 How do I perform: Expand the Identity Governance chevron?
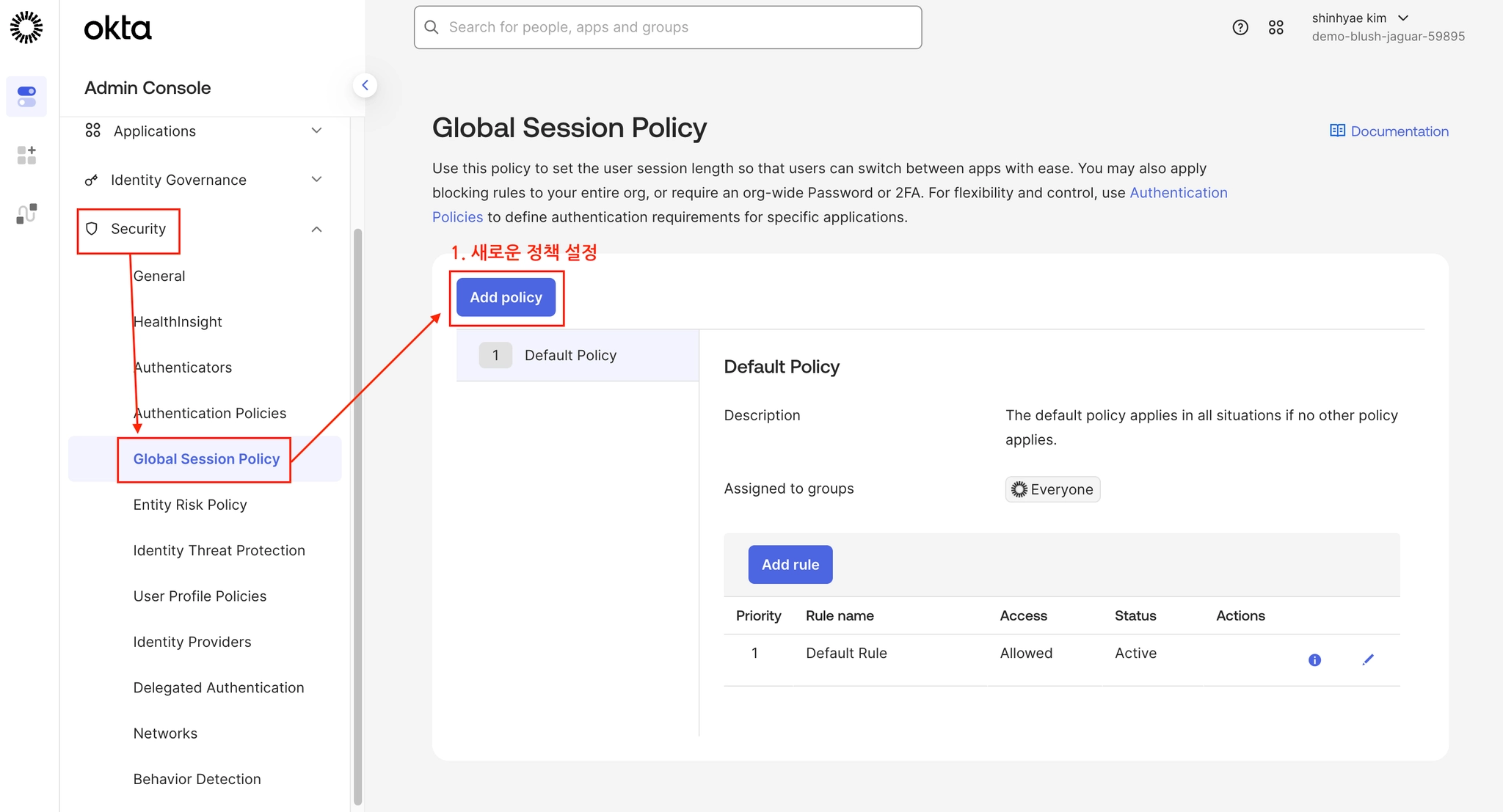click(316, 180)
